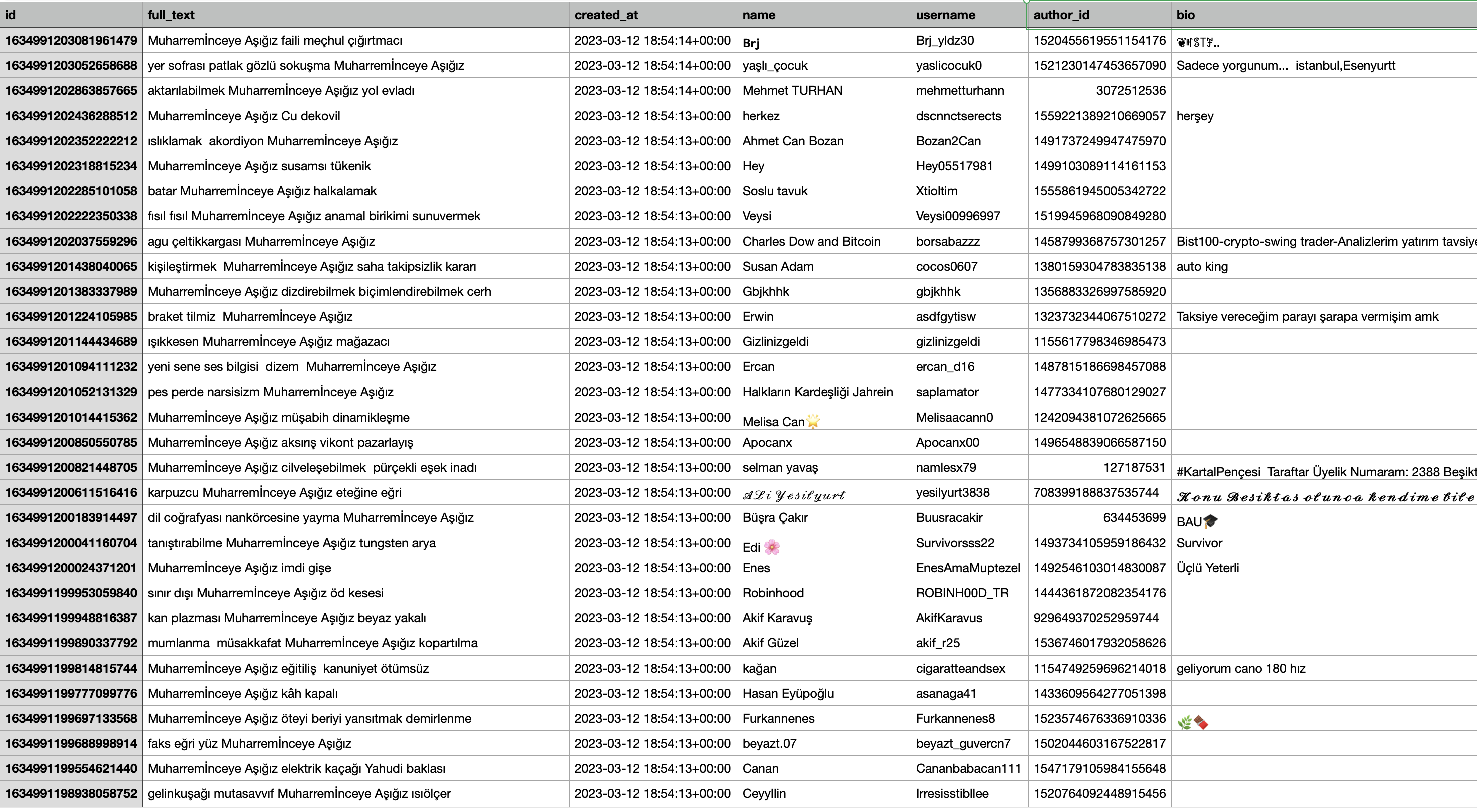The width and height of the screenshot is (1477, 812).
Task: Select cell with username Brj_yldz30
Action: click(x=945, y=41)
